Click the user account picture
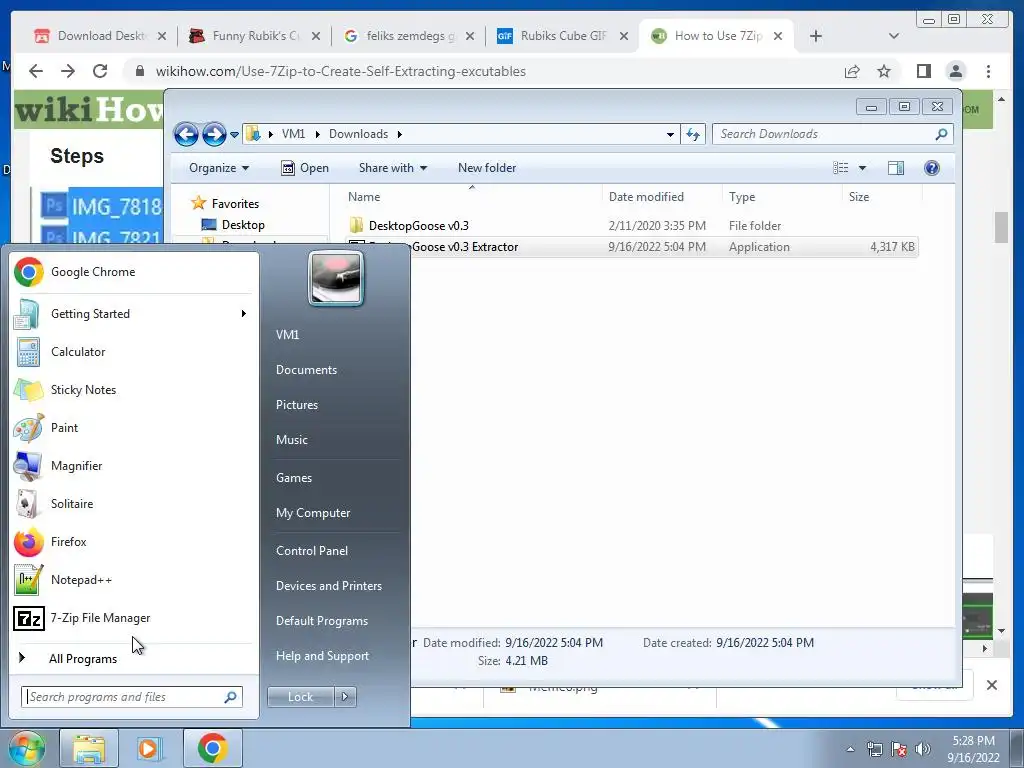This screenshot has width=1024, height=768. [x=336, y=279]
